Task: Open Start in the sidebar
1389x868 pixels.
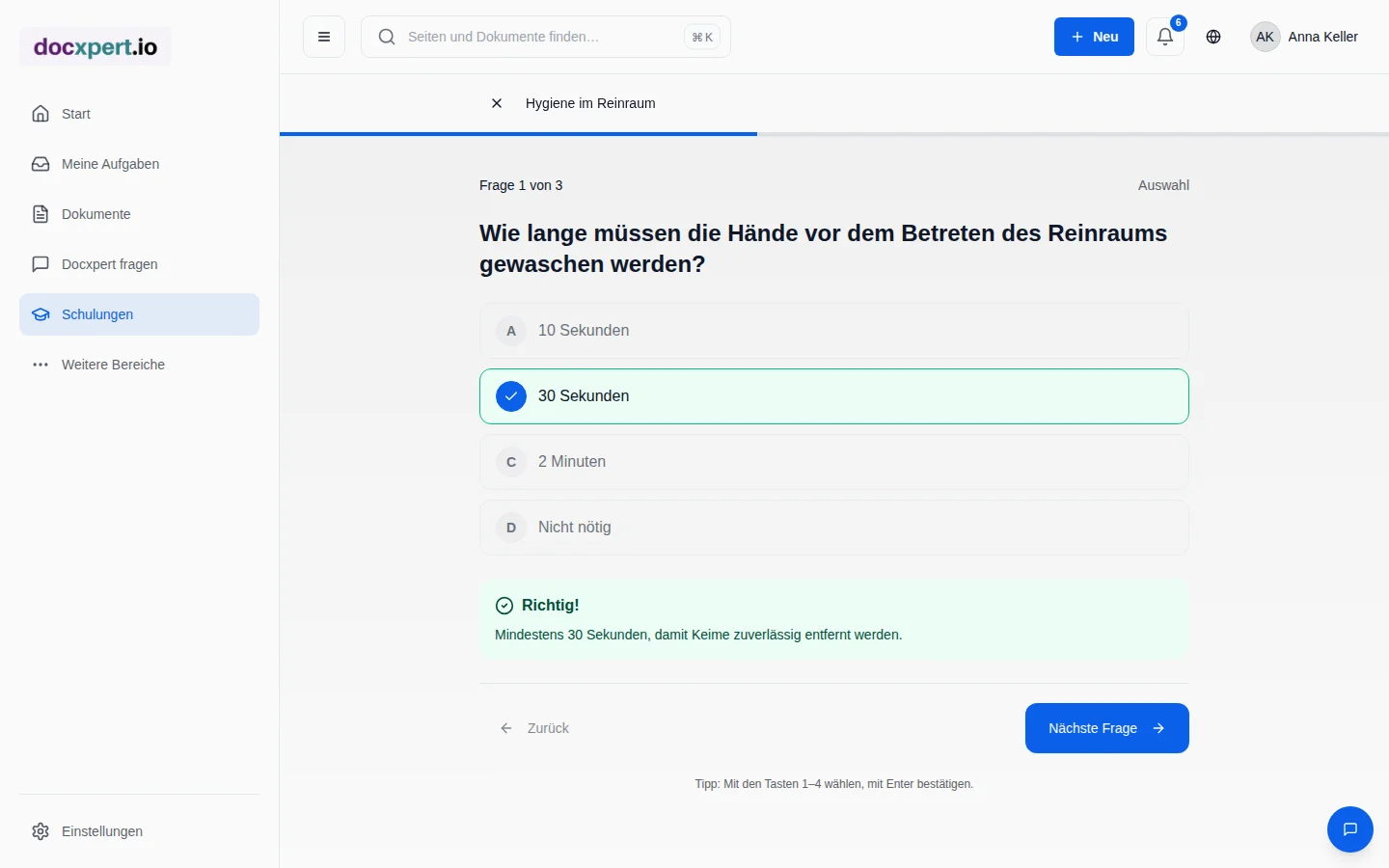Action: coord(139,114)
